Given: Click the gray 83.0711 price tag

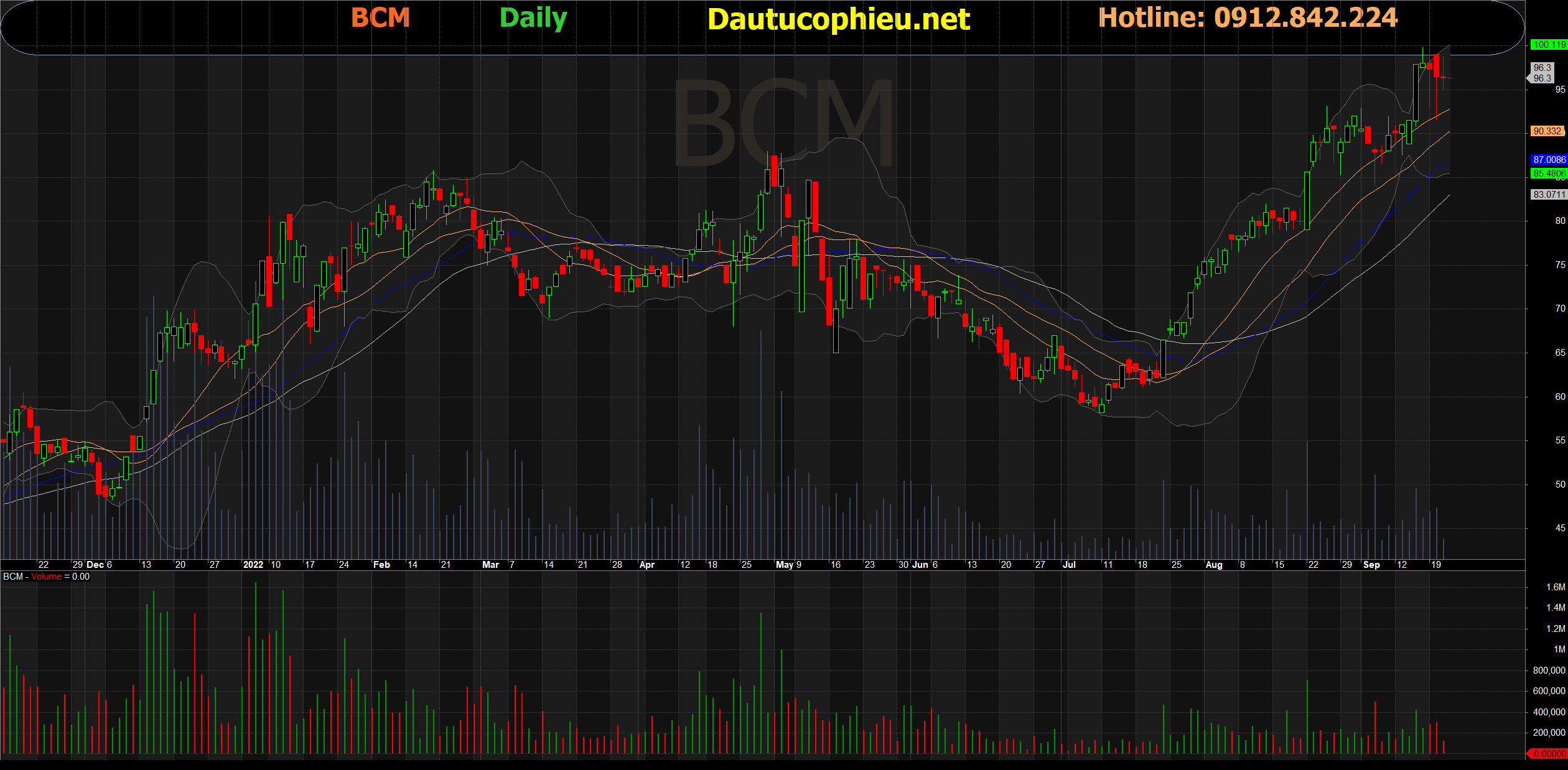Looking at the screenshot, I should pos(1548,195).
